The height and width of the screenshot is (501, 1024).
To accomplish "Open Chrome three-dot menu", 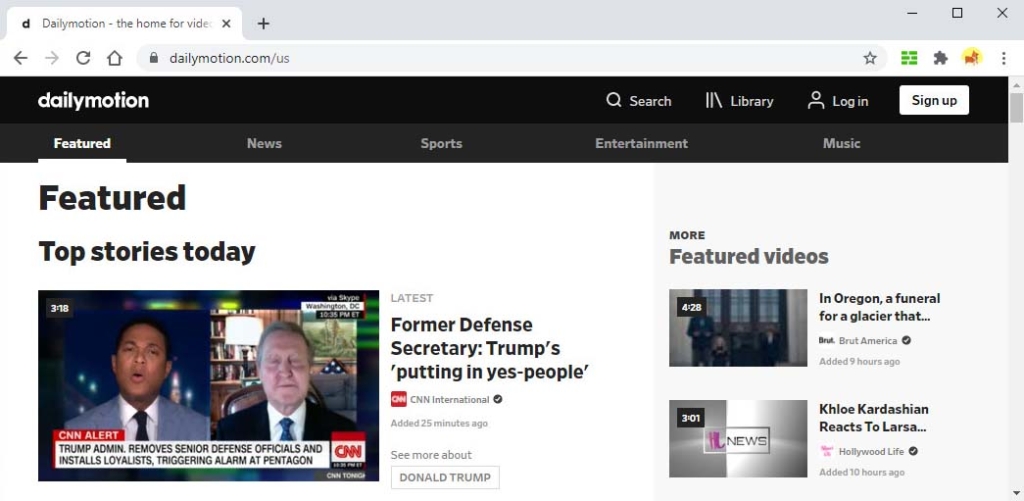I will tap(1004, 58).
